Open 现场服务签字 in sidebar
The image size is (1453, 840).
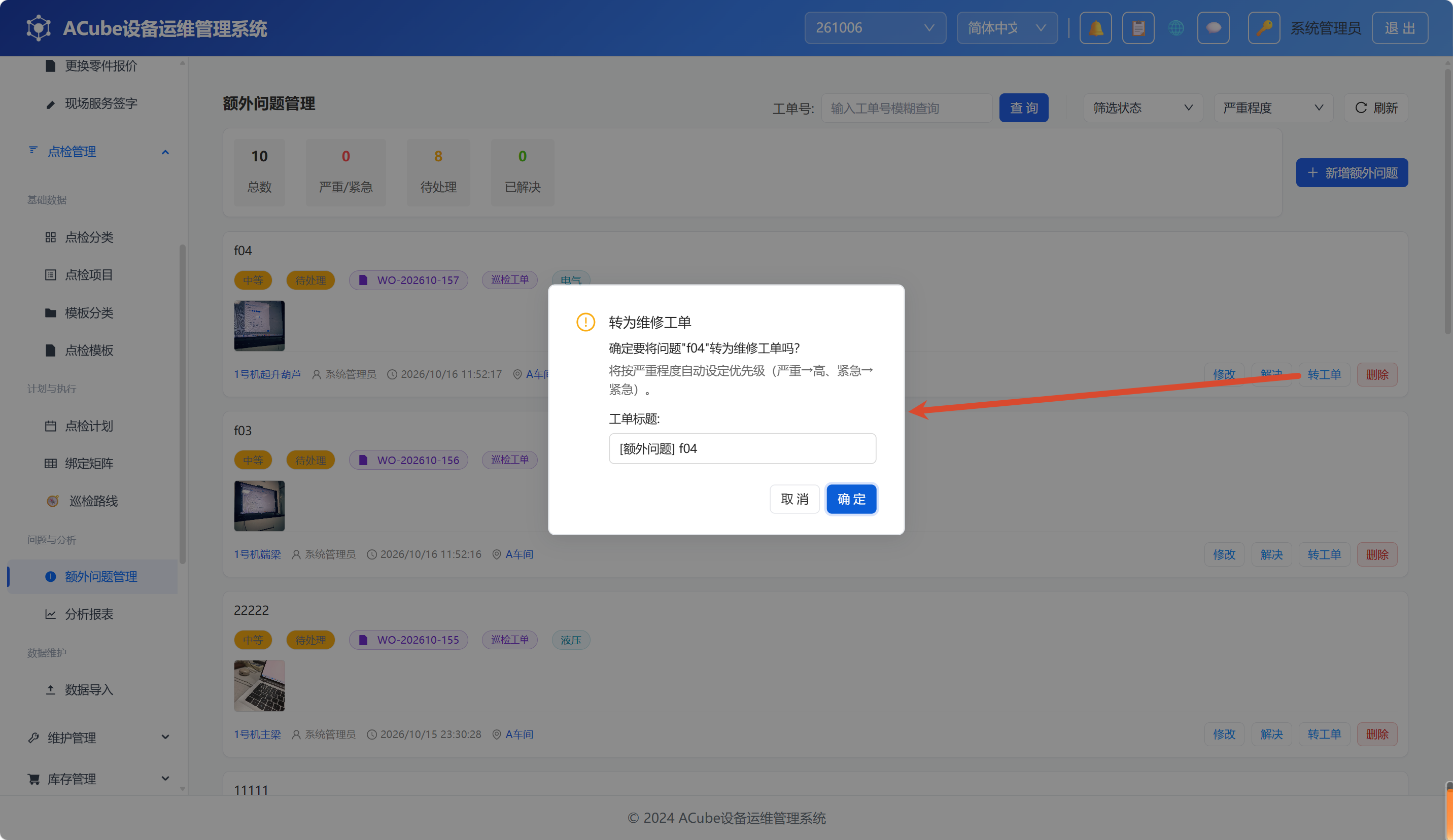point(101,103)
